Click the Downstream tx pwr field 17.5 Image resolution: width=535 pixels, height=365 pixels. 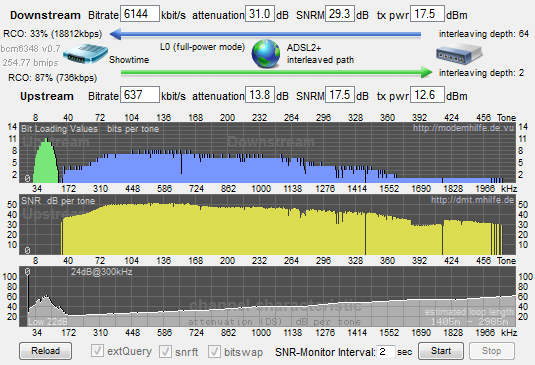(x=427, y=14)
